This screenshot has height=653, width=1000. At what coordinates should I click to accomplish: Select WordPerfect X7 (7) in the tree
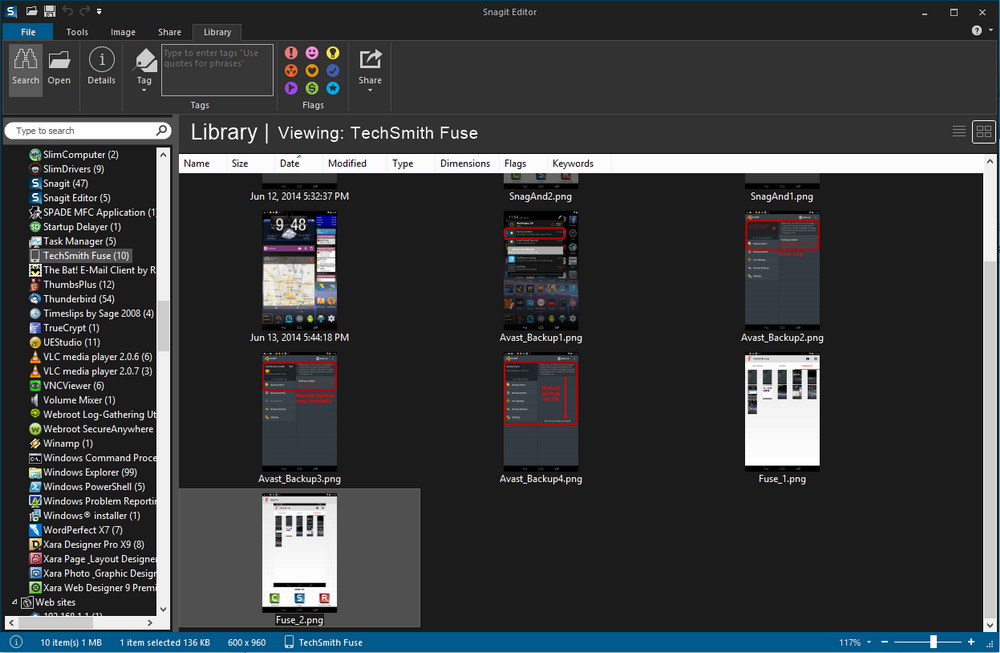pyautogui.click(x=76, y=530)
